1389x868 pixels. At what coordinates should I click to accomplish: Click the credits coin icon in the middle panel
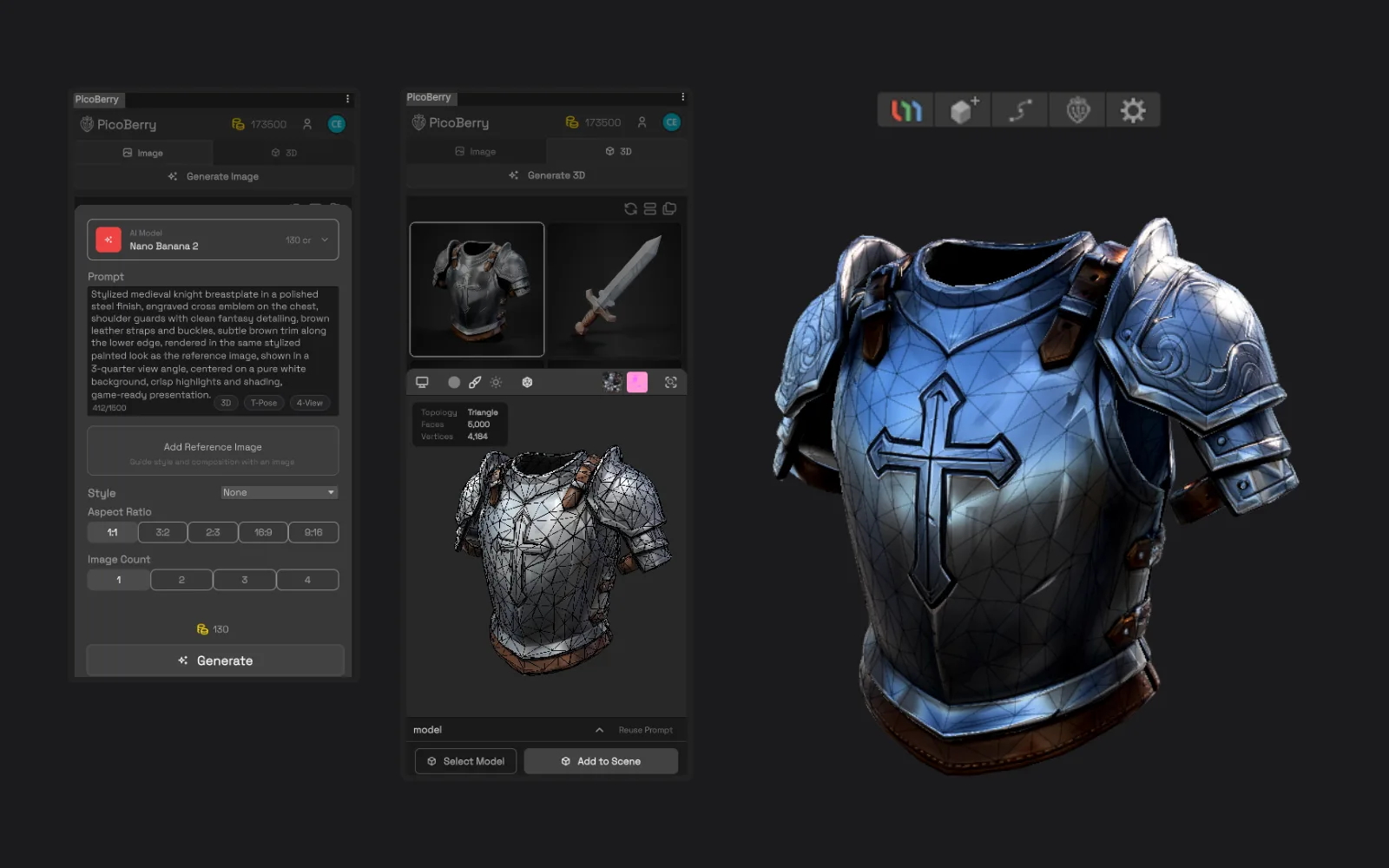(x=572, y=122)
